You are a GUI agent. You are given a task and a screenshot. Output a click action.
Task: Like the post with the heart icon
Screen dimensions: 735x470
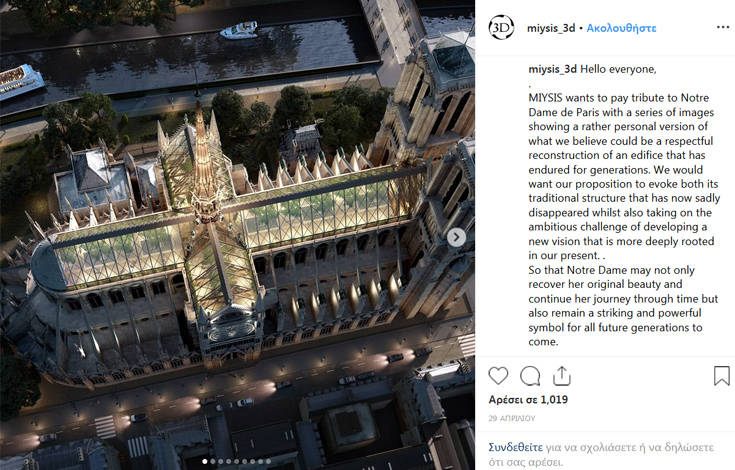pos(498,375)
